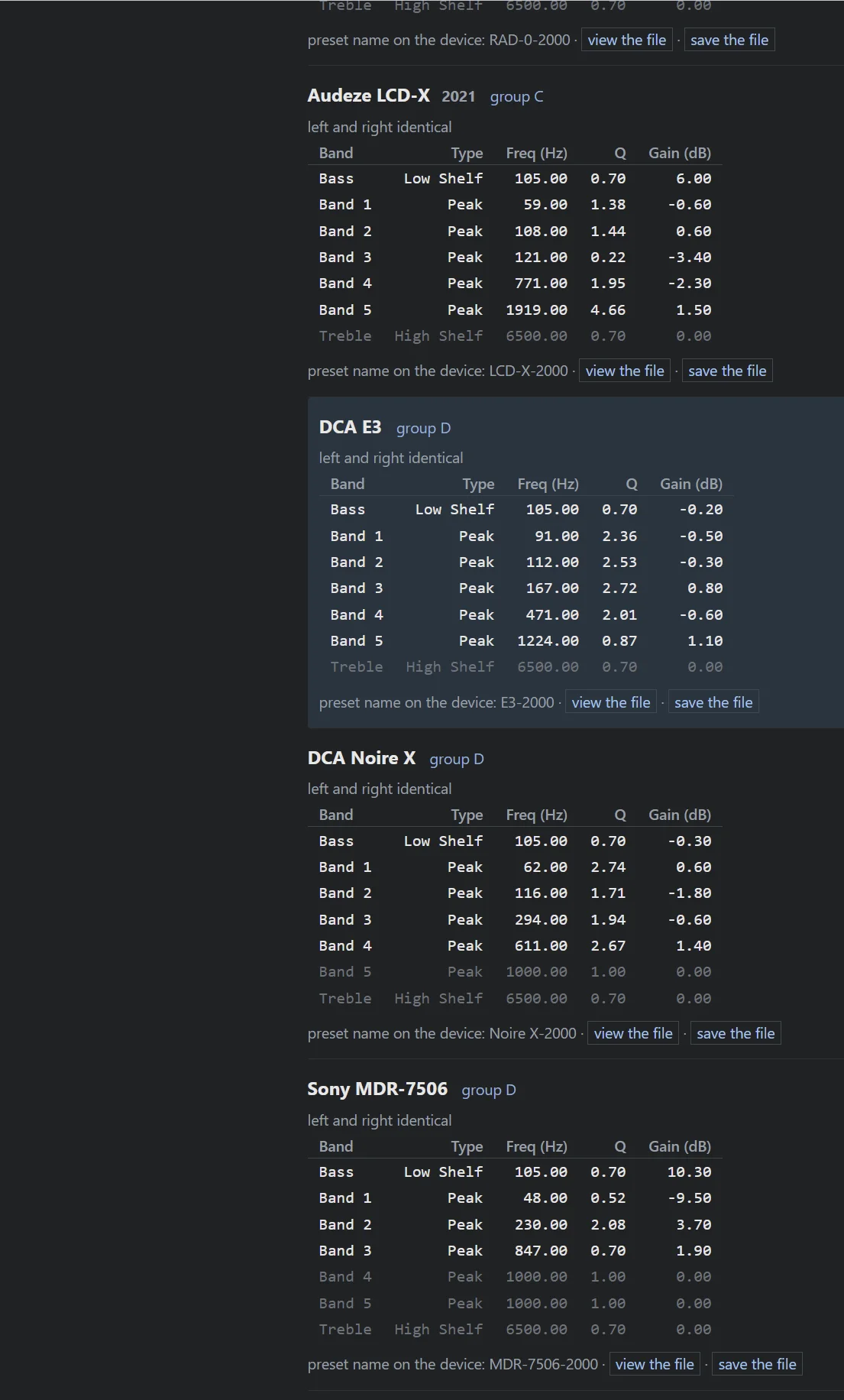The width and height of the screenshot is (844, 1400).
Task: Open 'view the file' for preset RAD-0-2000
Action: [627, 40]
